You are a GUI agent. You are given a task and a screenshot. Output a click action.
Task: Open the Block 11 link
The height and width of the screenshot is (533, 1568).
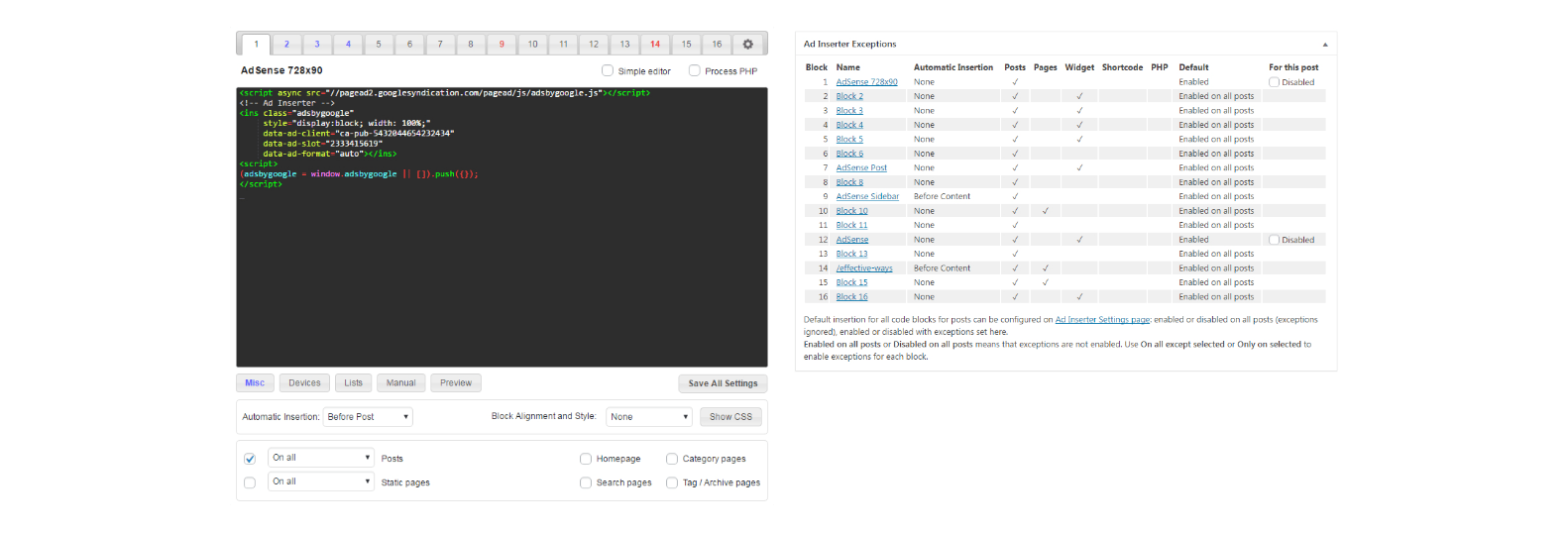(851, 225)
